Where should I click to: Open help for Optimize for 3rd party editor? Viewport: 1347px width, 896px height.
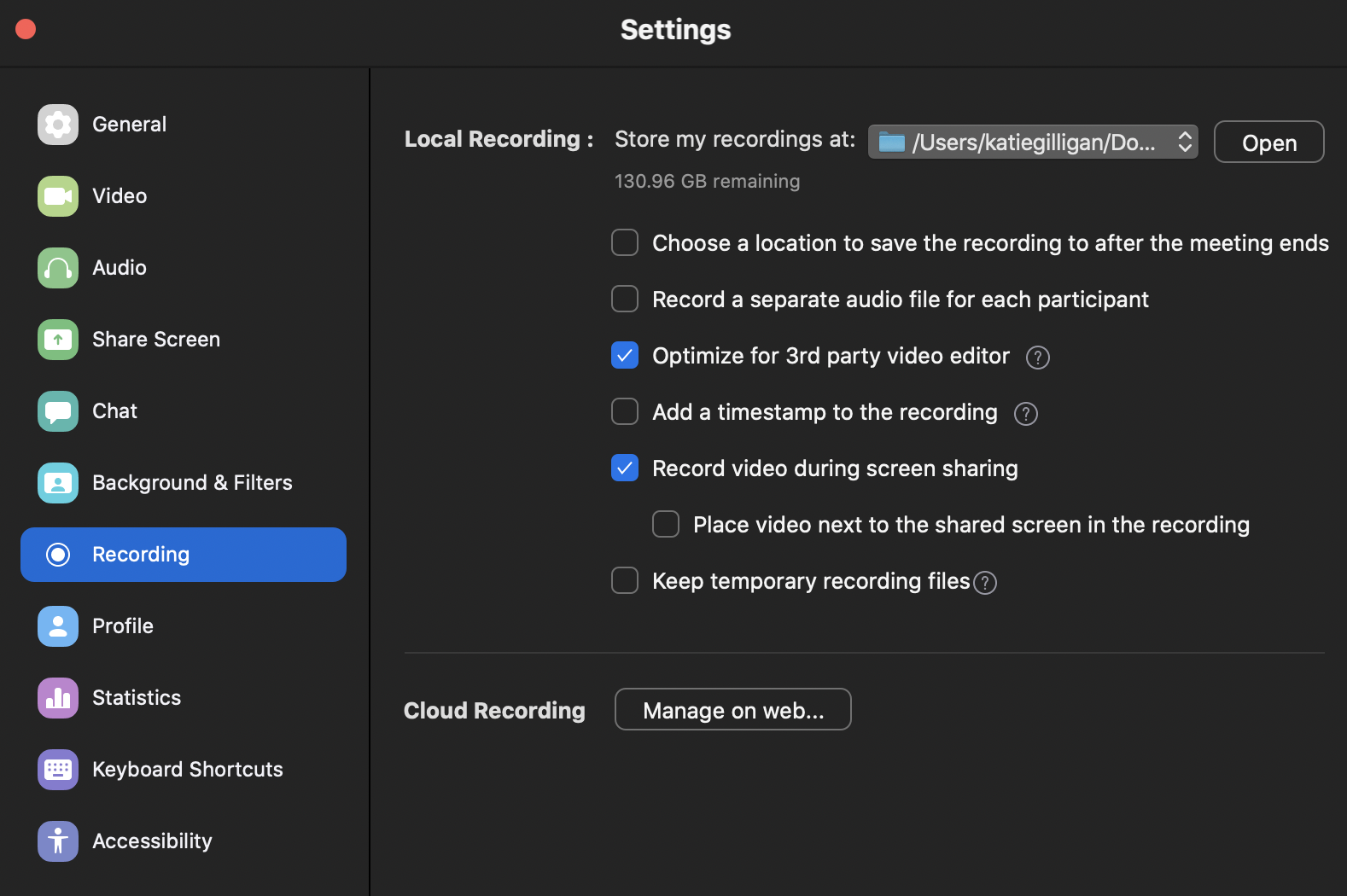point(1037,358)
